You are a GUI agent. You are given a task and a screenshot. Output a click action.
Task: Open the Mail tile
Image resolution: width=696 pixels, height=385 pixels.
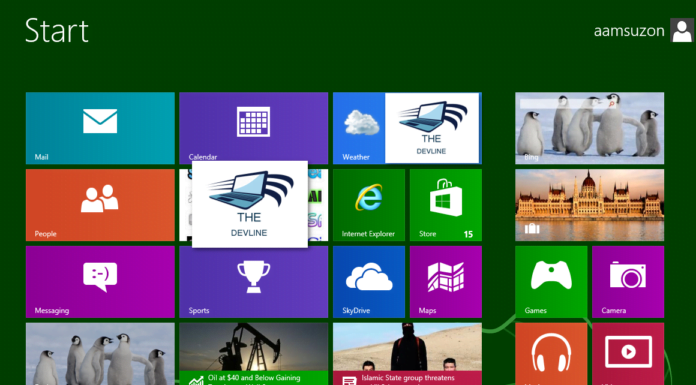[100, 128]
